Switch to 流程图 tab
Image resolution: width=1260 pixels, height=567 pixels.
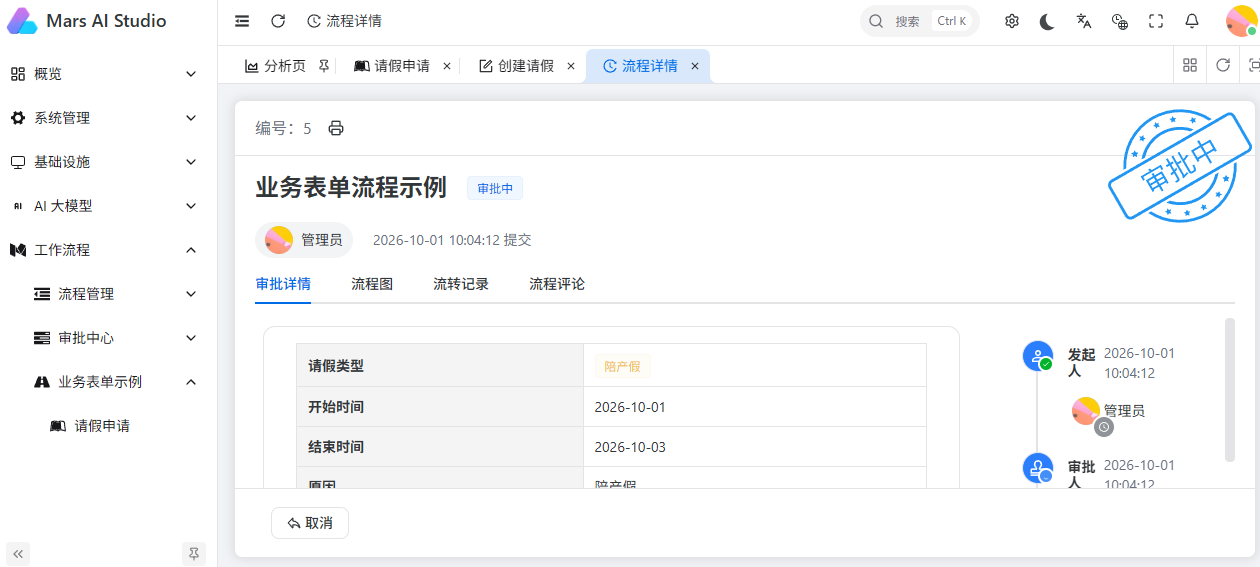(372, 284)
